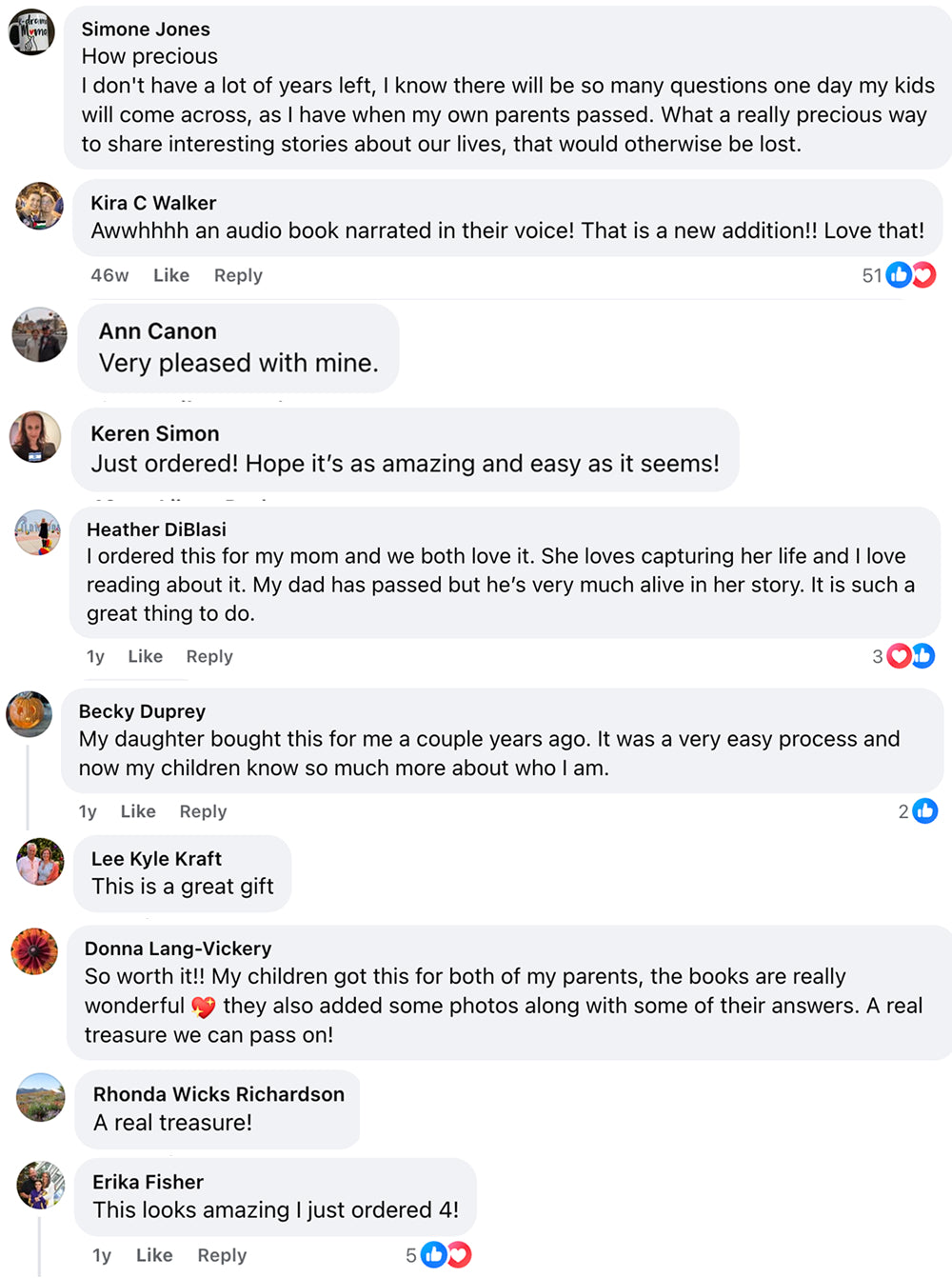Screen dimensions: 952x1278
Task: Click Donna Lang-Vickery's flower avatar
Action: [34, 951]
